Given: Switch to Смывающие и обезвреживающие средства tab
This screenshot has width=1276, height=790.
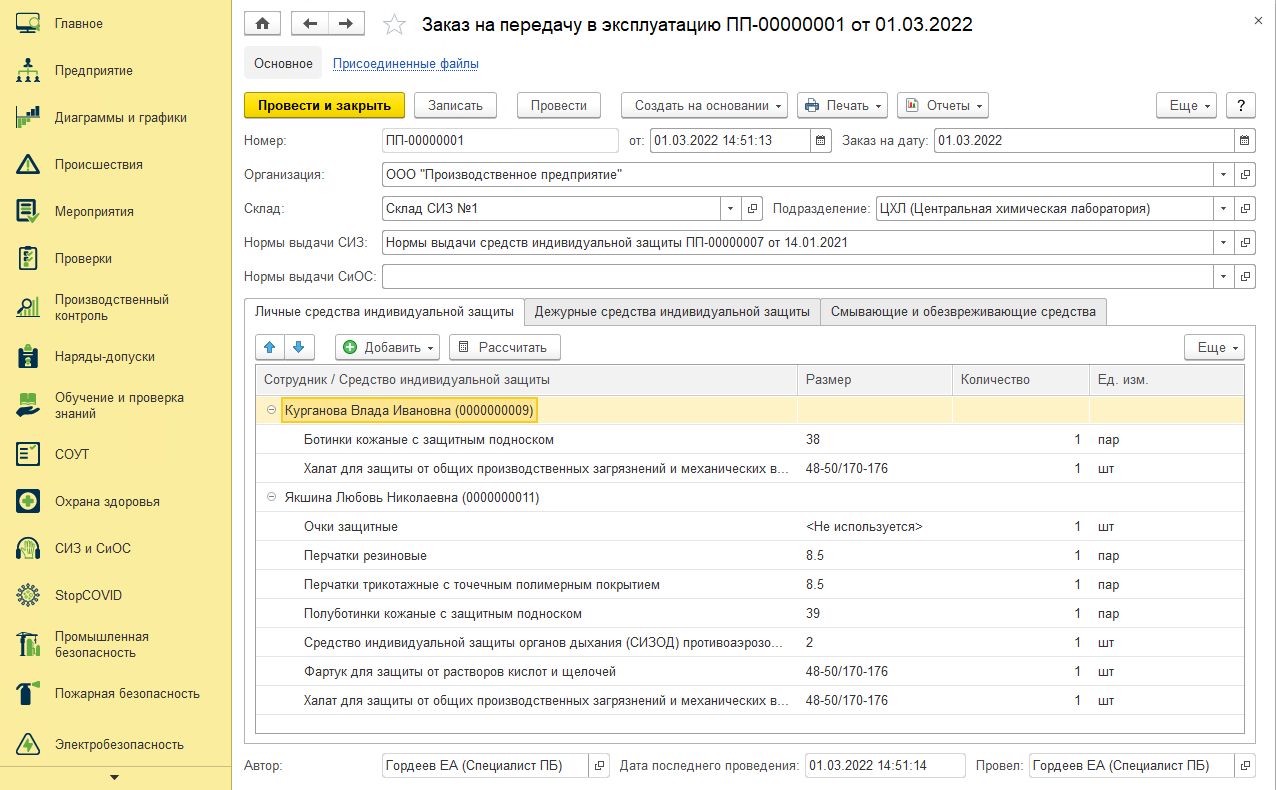Looking at the screenshot, I should click(x=964, y=312).
